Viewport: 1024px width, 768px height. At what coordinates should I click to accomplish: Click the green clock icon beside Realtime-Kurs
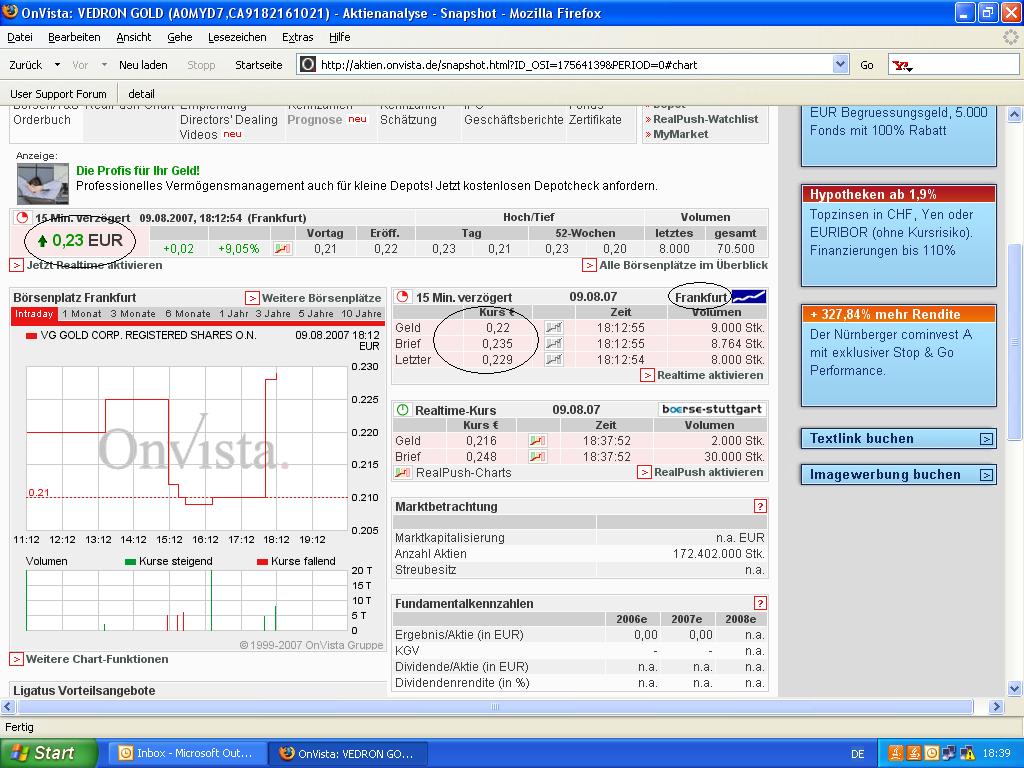pyautogui.click(x=401, y=410)
